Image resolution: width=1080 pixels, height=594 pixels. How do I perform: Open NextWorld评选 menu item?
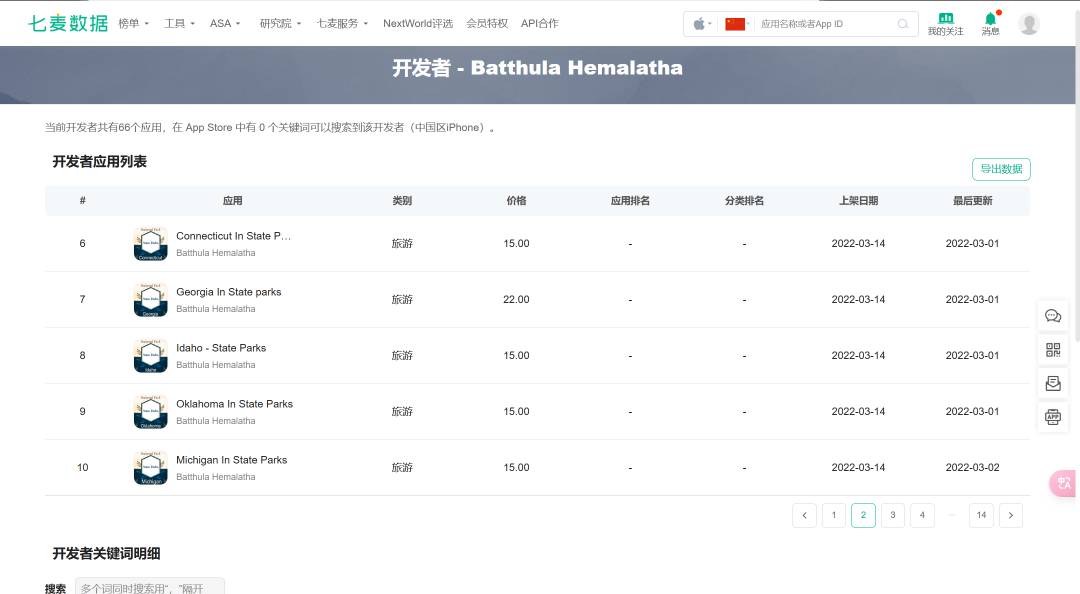pos(418,23)
